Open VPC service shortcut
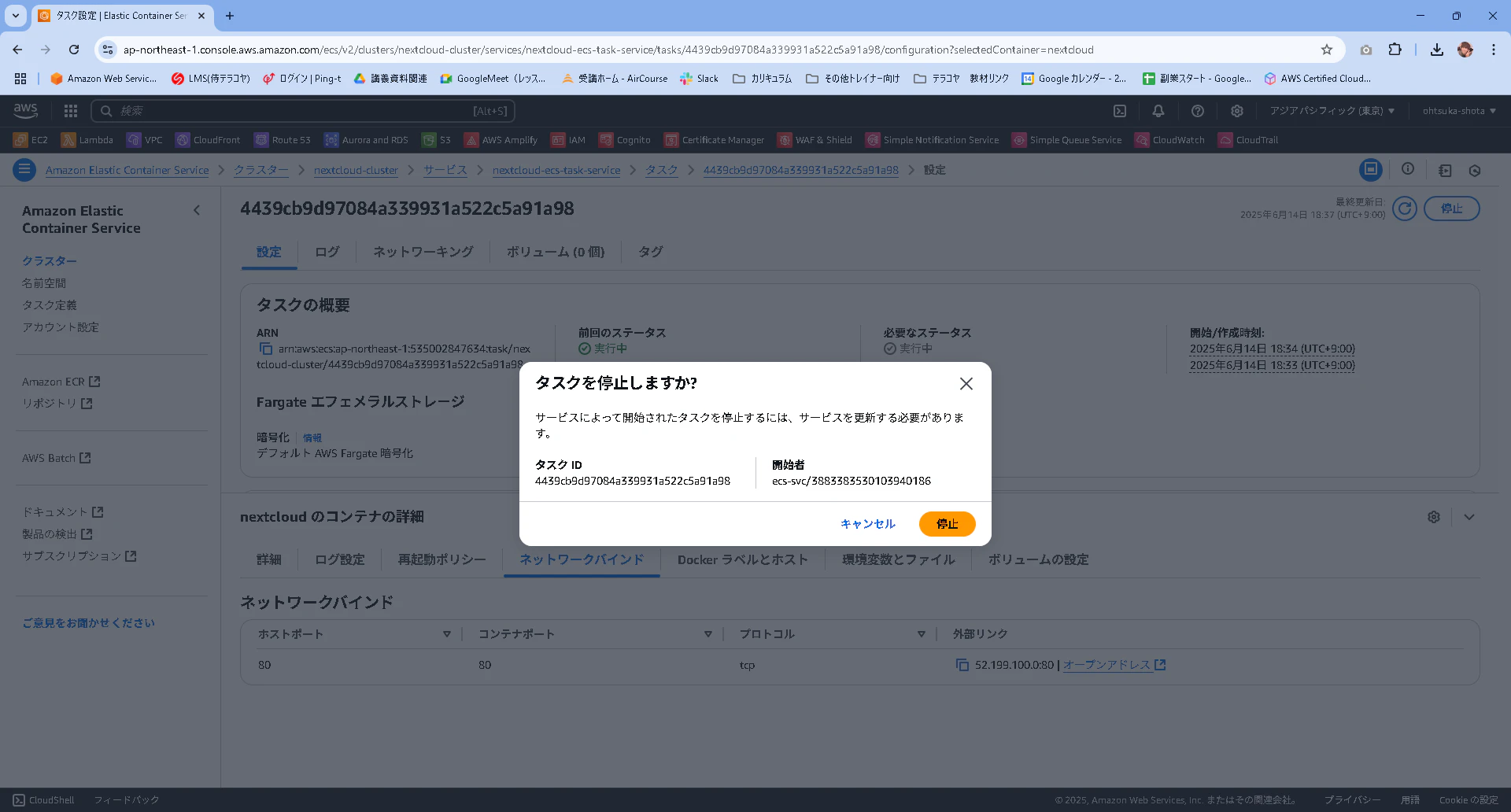The width and height of the screenshot is (1511, 812). click(x=145, y=140)
